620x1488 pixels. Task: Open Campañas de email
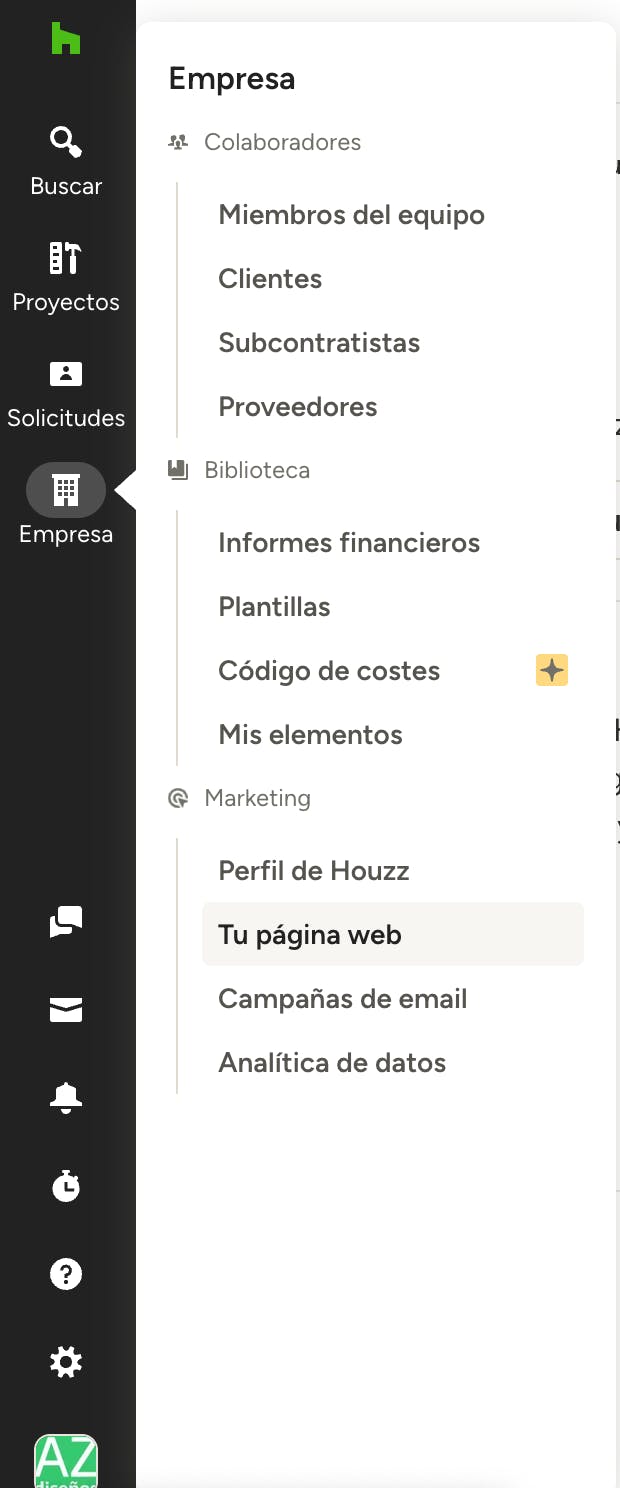coord(342,999)
